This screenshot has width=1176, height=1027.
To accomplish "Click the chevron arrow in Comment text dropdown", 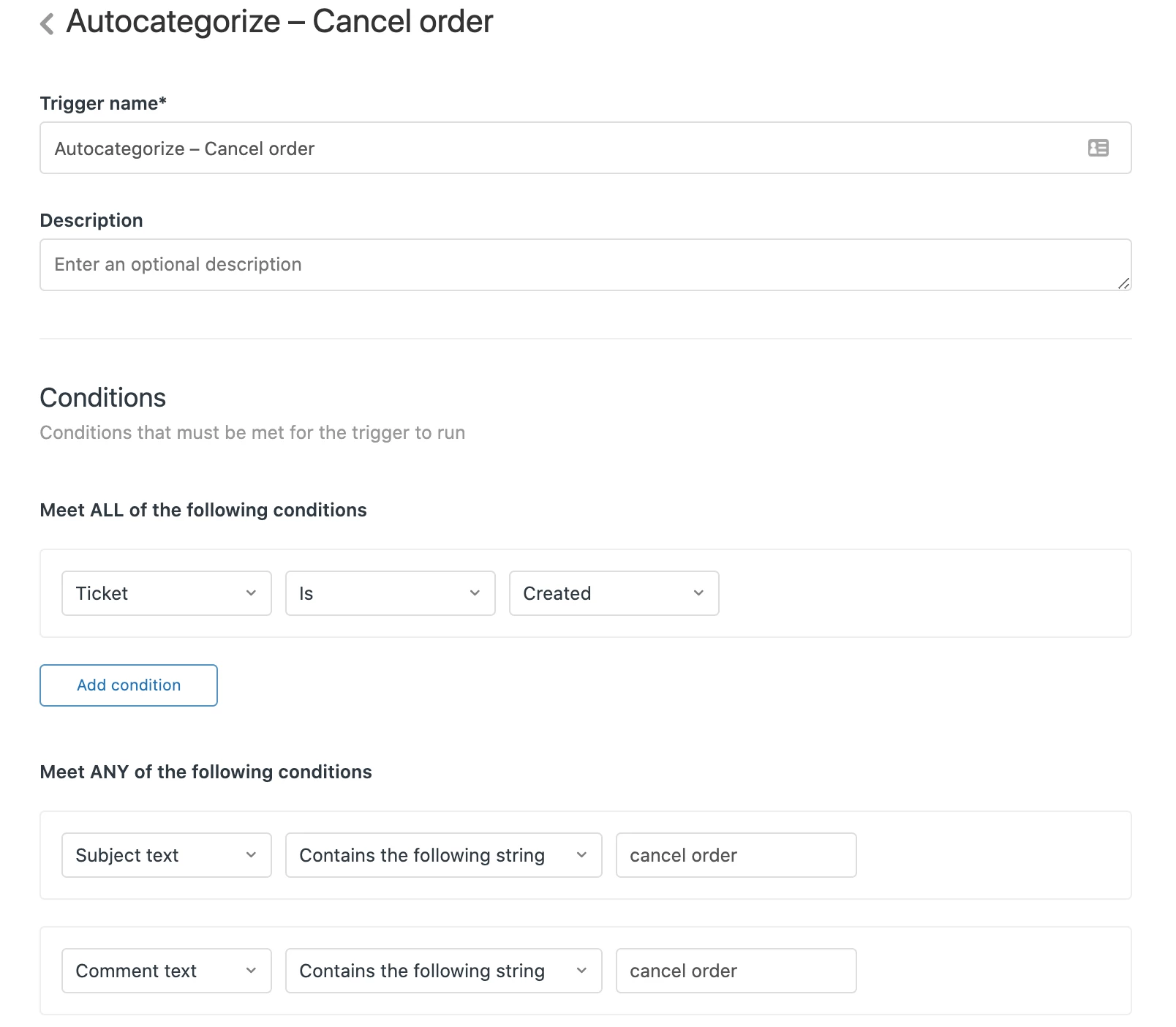I will (x=251, y=971).
